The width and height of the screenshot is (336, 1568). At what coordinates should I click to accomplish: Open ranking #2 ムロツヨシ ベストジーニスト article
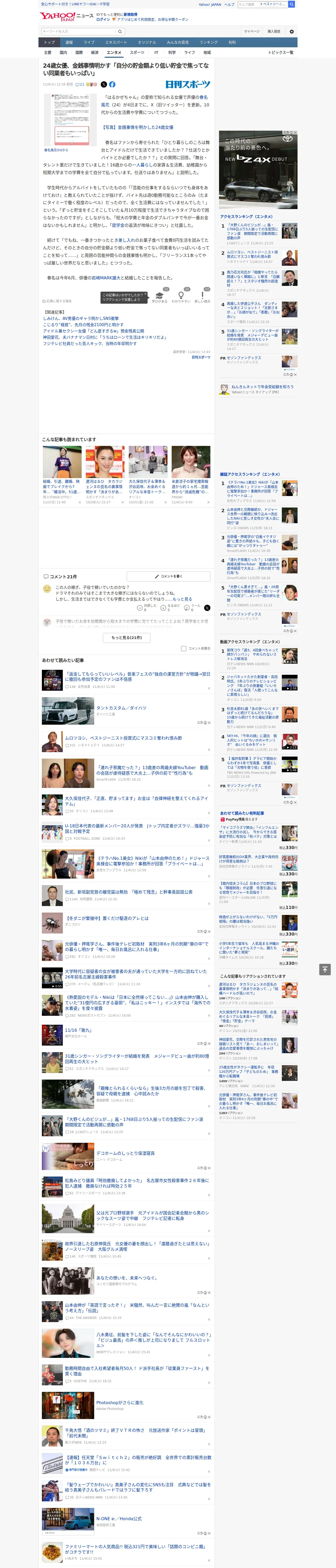253,255
